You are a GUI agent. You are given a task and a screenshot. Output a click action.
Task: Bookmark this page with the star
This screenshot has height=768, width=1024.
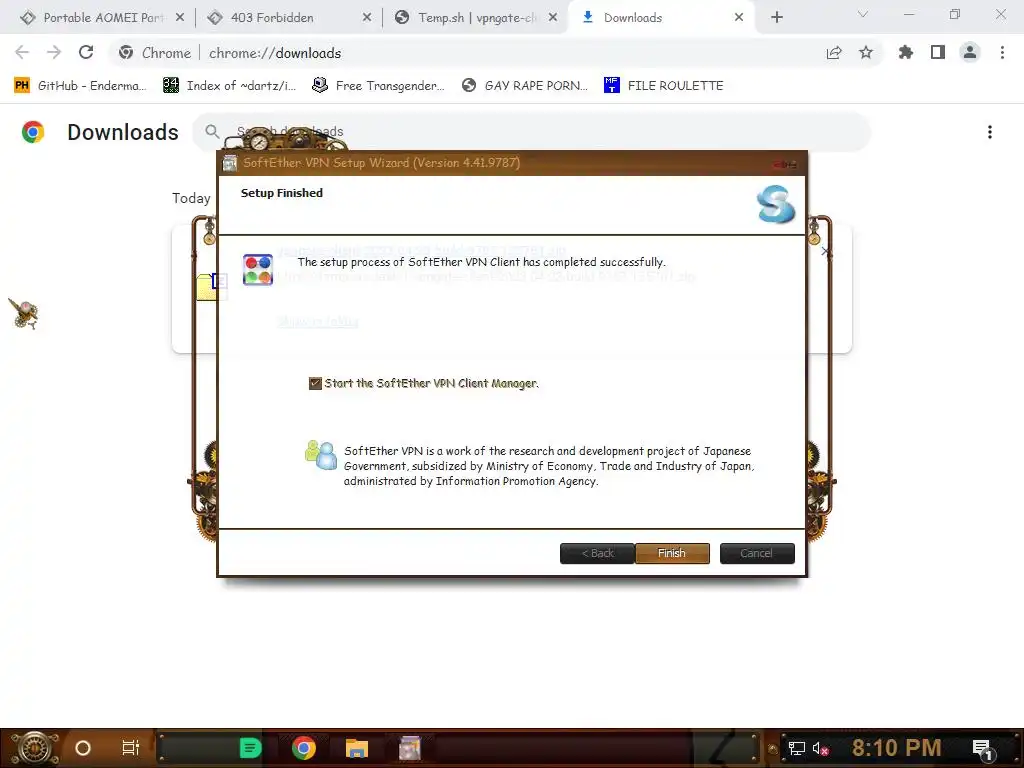tap(866, 53)
